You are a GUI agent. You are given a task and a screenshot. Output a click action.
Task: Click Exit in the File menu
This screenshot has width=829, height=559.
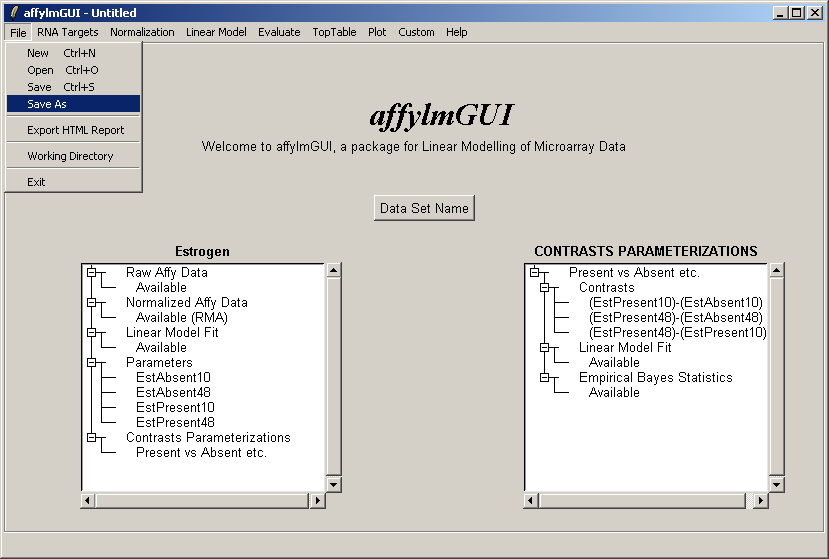(37, 182)
